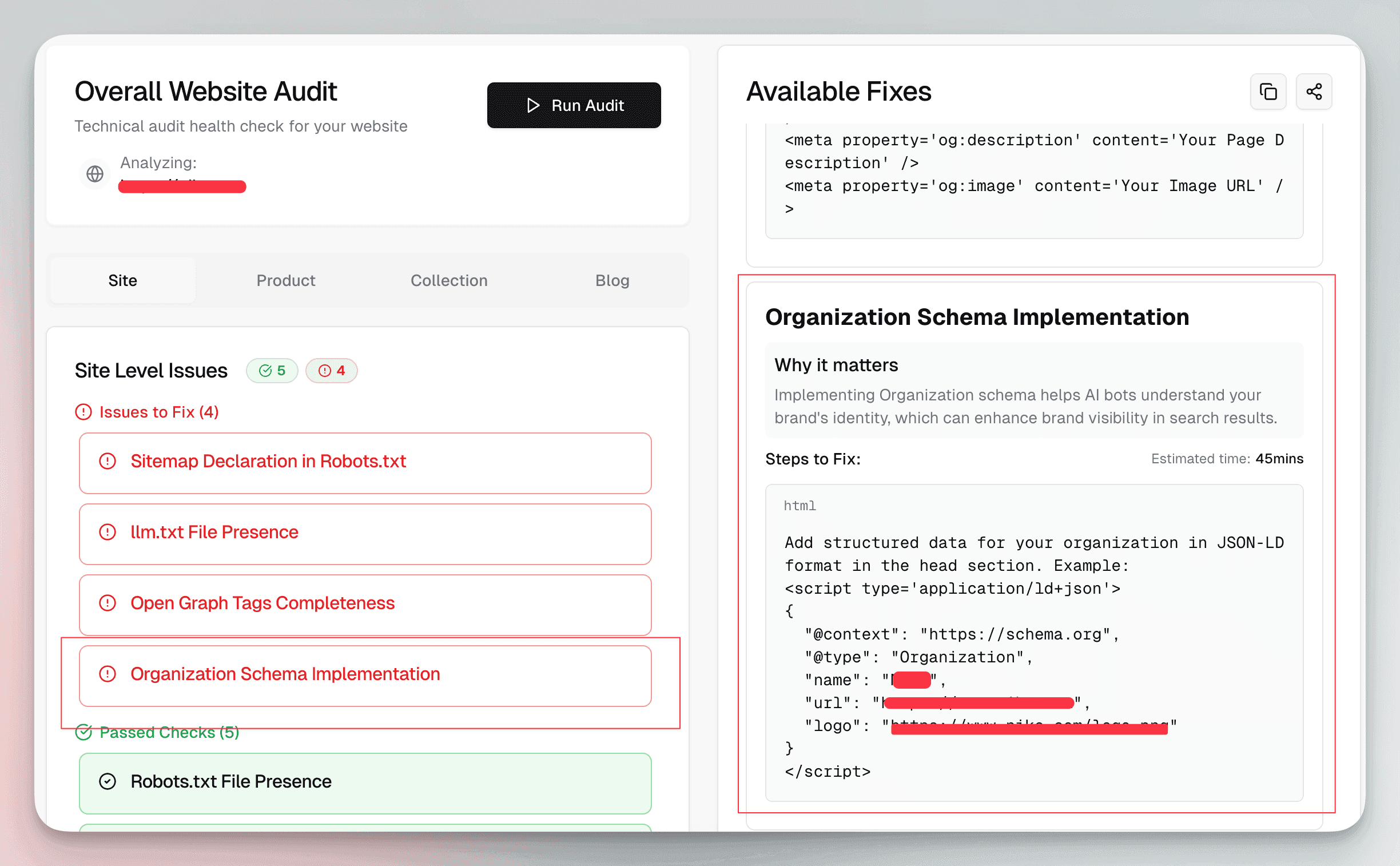
Task: Click the @context schema.org code line
Action: click(x=962, y=634)
